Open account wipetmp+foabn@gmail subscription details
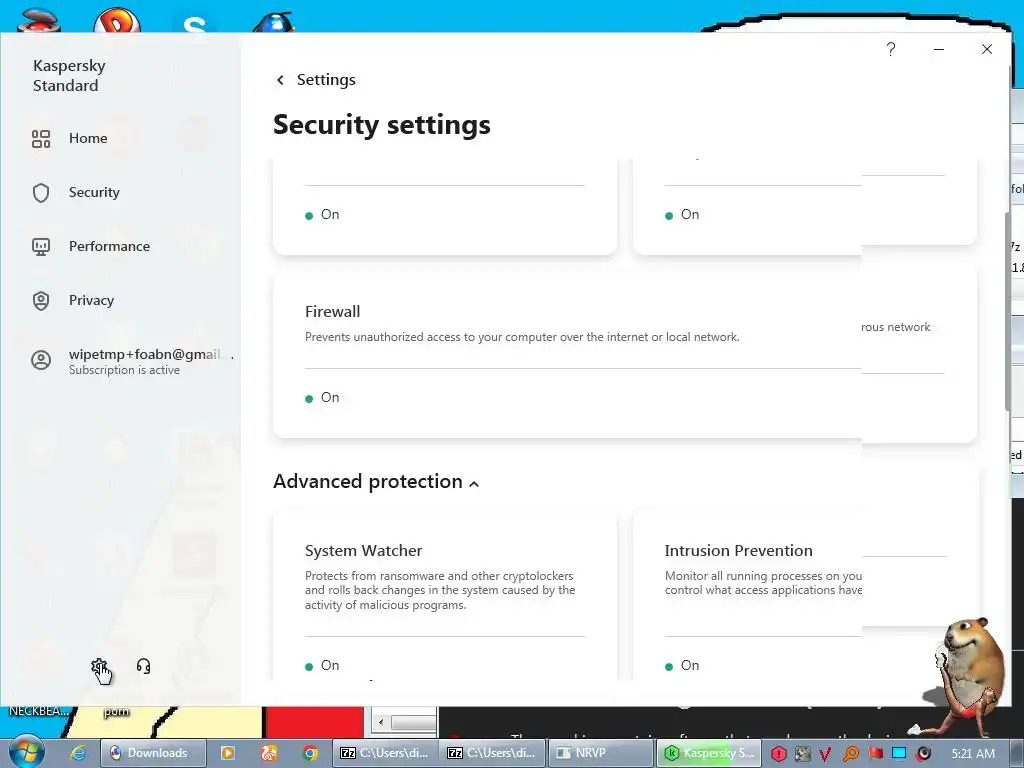 151,361
